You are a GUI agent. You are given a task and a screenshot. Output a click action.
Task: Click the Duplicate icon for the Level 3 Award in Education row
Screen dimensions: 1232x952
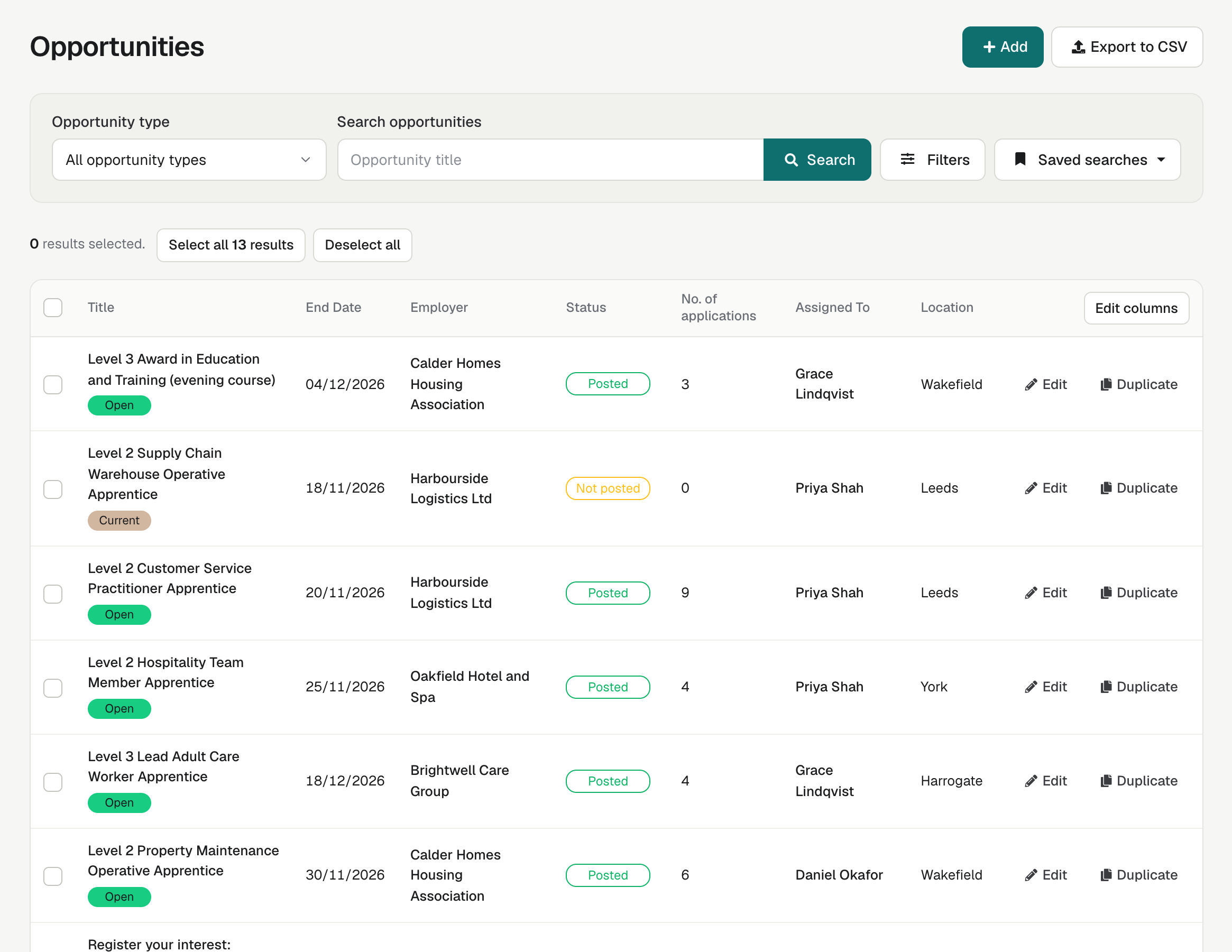(x=1106, y=385)
